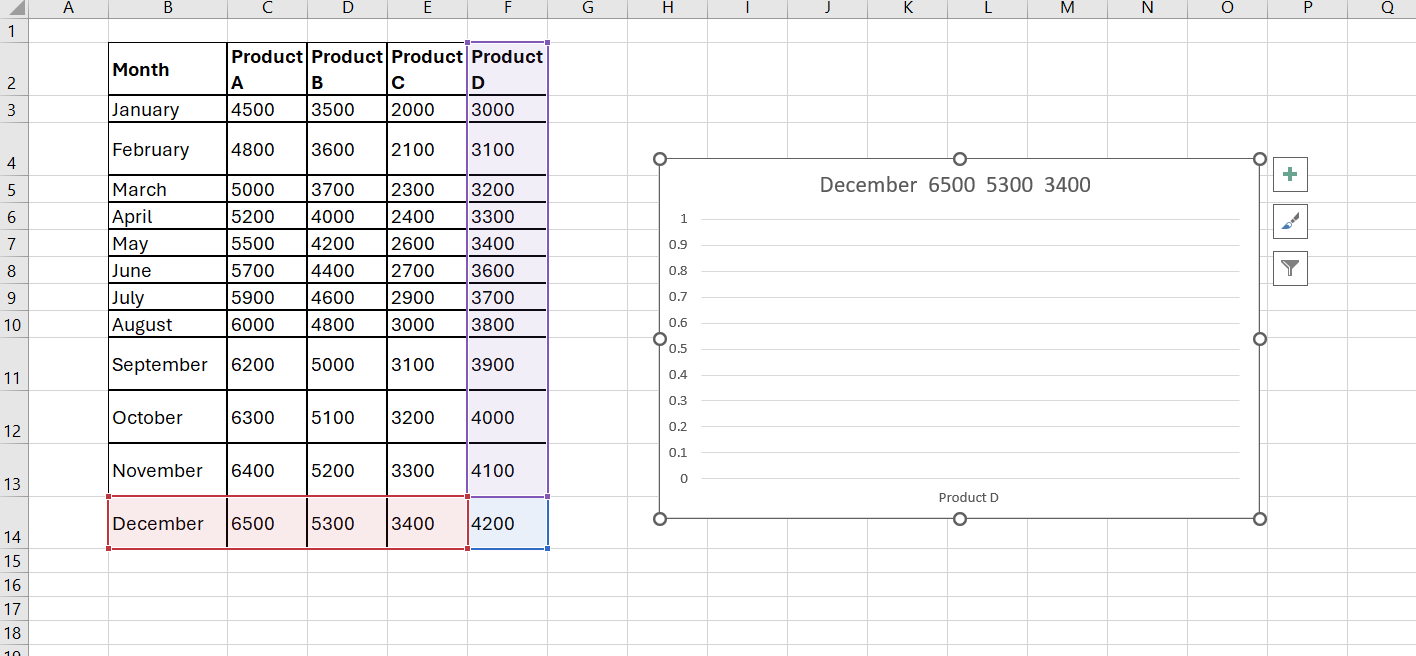Open the Chart Elements plus button
Screen dimensions: 1416x656
point(1290,174)
